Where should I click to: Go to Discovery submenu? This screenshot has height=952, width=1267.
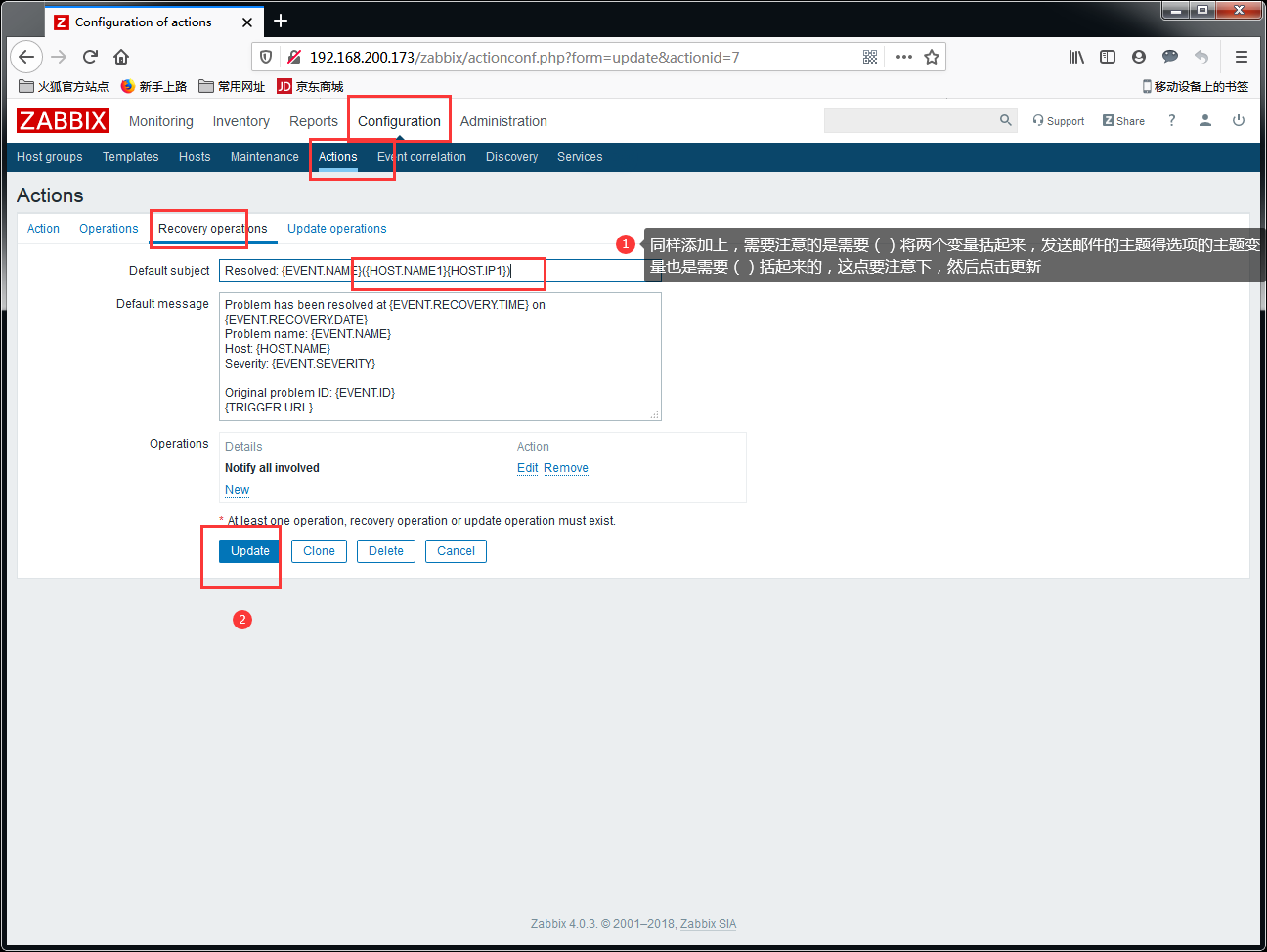[x=512, y=157]
